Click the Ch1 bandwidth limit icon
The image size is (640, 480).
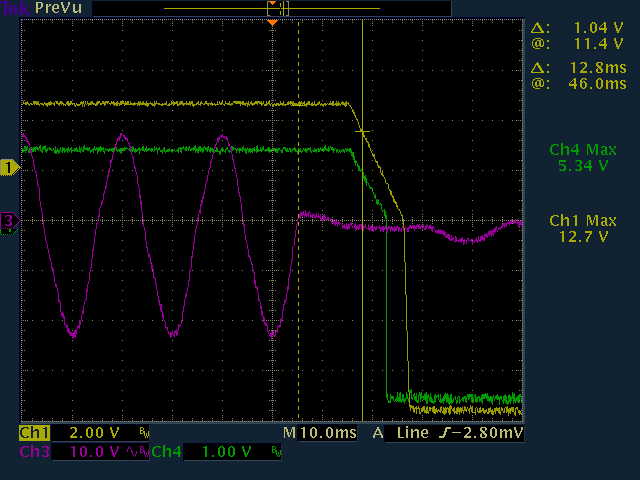click(144, 434)
